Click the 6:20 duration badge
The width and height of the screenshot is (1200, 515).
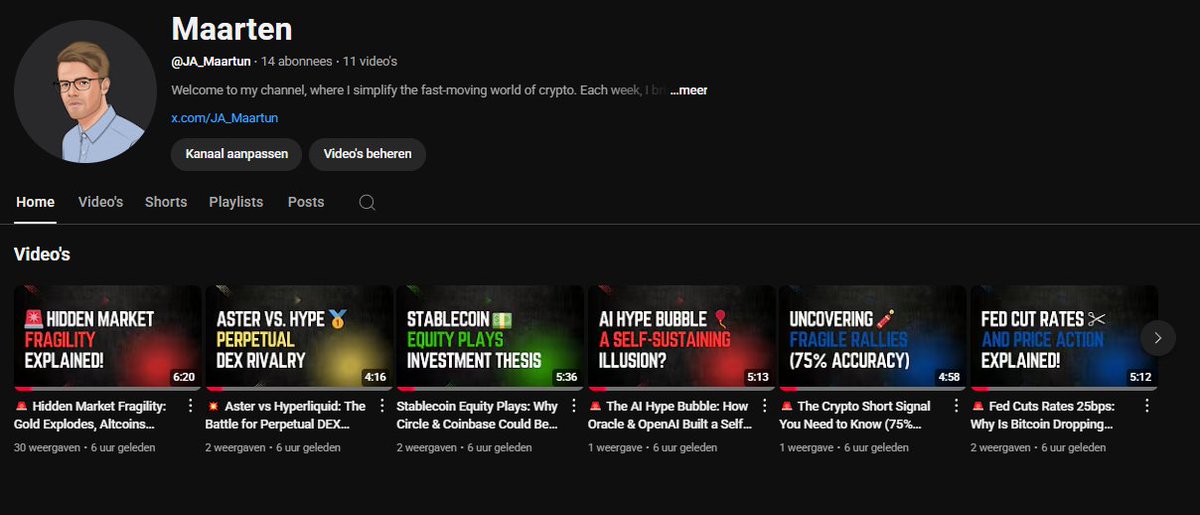[x=184, y=378]
